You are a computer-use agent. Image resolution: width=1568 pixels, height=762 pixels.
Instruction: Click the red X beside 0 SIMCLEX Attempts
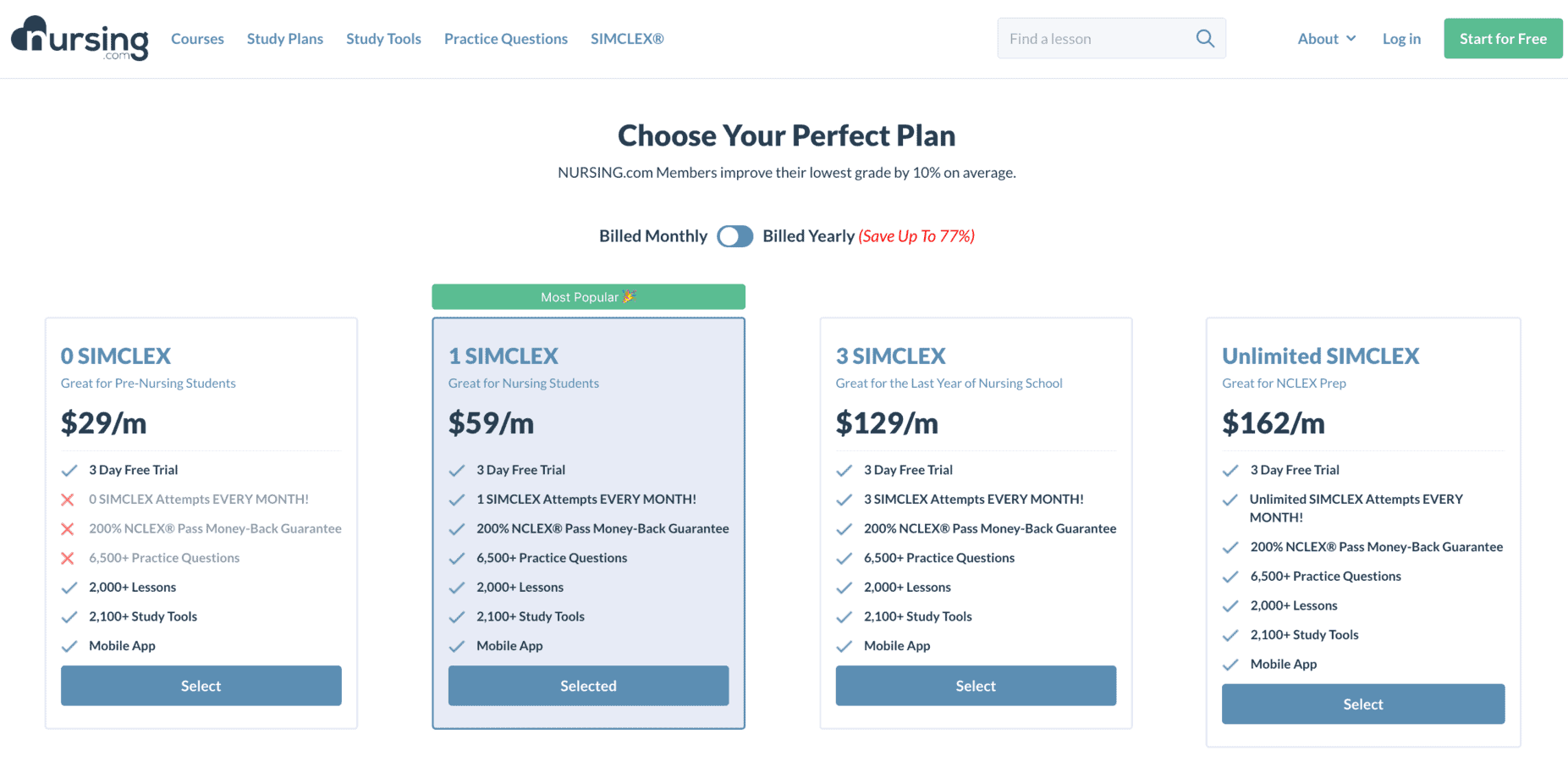pos(68,500)
